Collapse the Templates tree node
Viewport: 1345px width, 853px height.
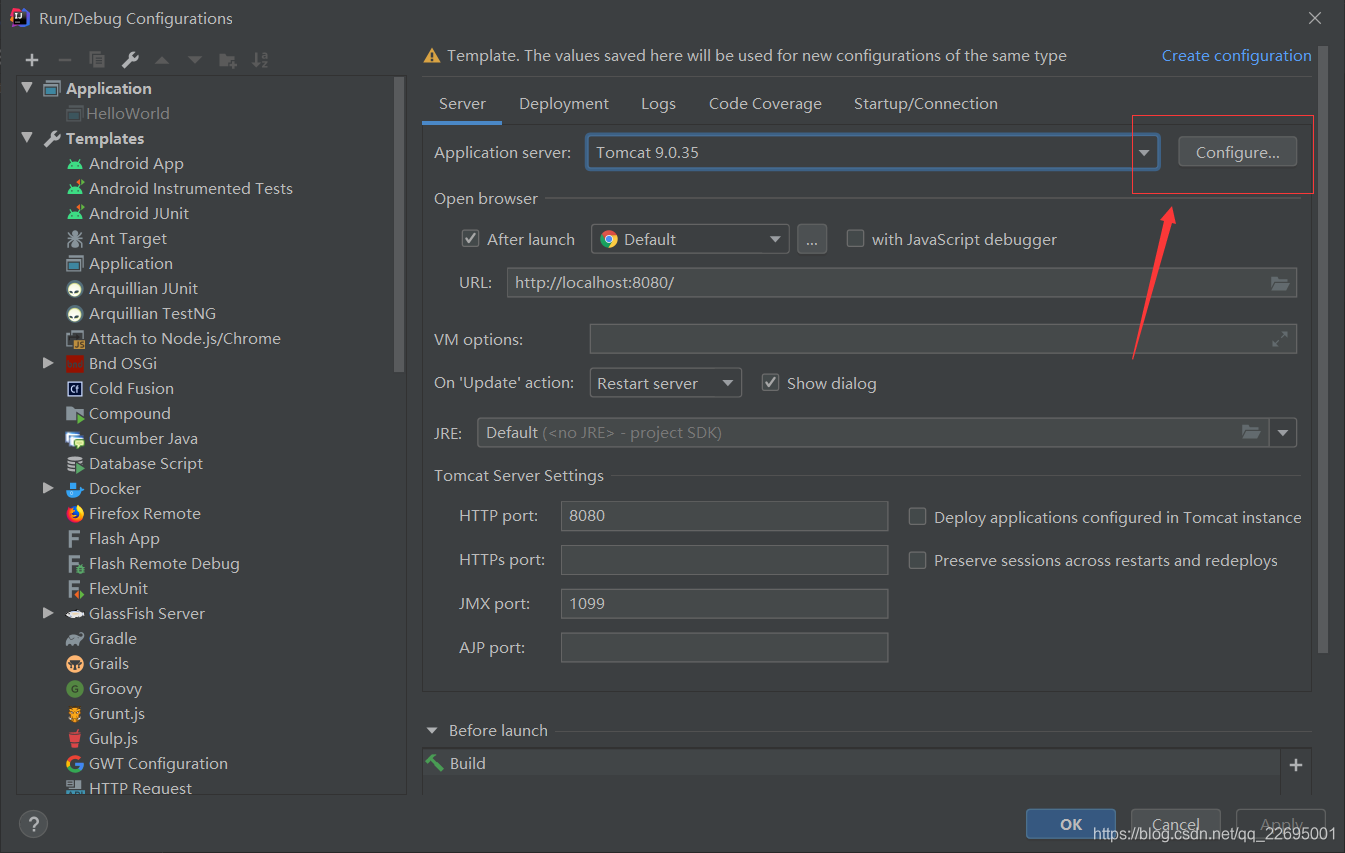click(x=27, y=138)
